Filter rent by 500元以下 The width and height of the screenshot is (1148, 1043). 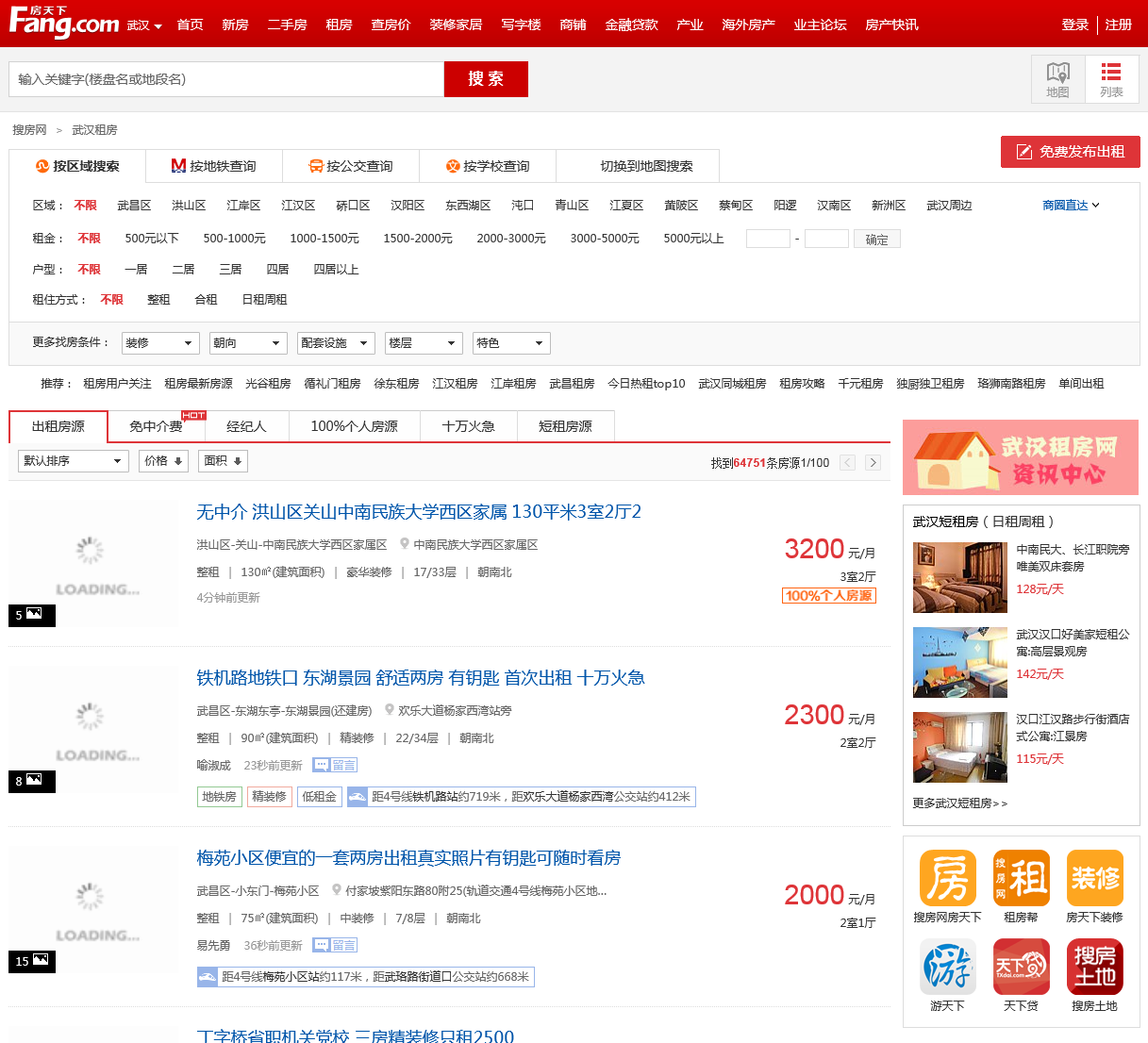tap(152, 239)
